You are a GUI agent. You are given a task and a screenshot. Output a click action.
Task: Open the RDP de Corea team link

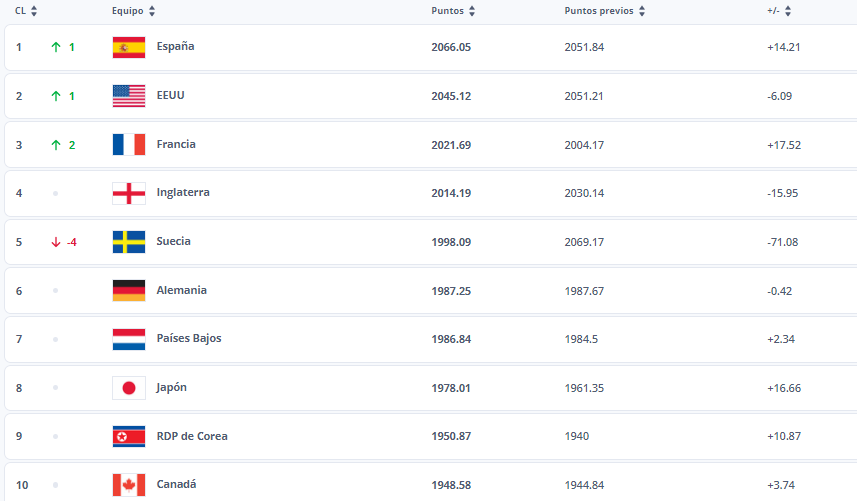pos(192,436)
